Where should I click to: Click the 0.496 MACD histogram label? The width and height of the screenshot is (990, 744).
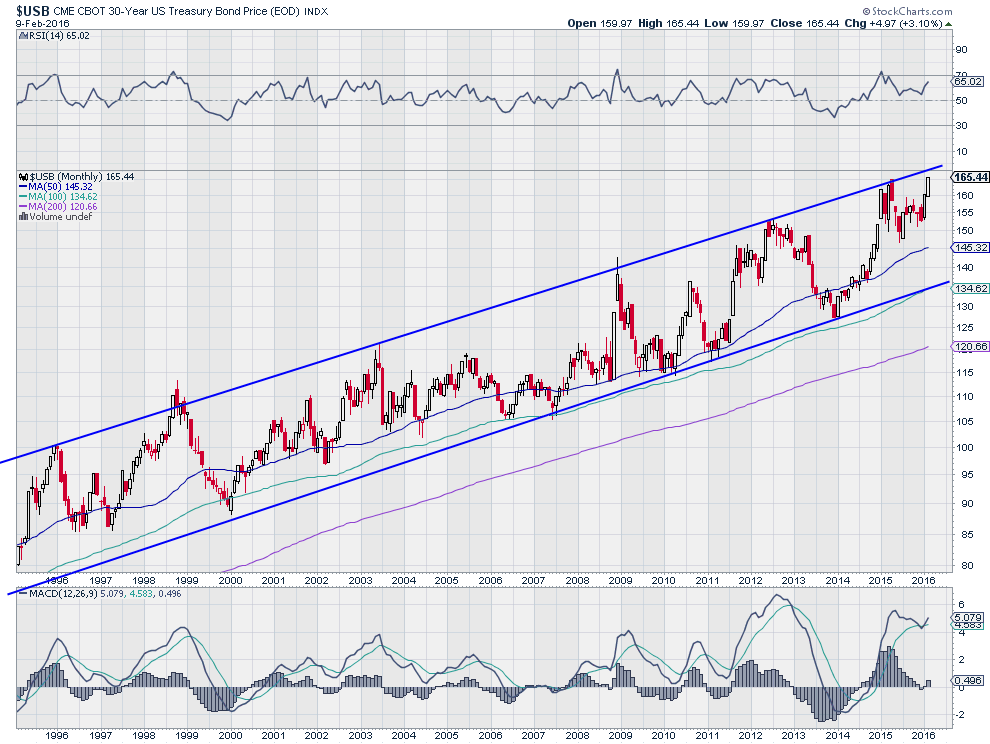tap(968, 680)
